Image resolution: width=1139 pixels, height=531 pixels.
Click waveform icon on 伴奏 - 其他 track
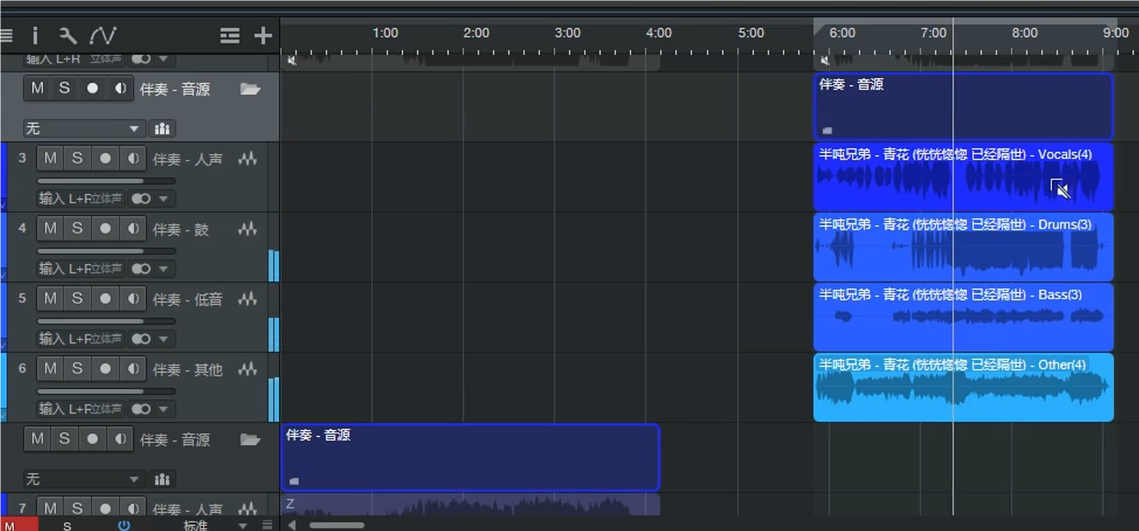pos(247,369)
